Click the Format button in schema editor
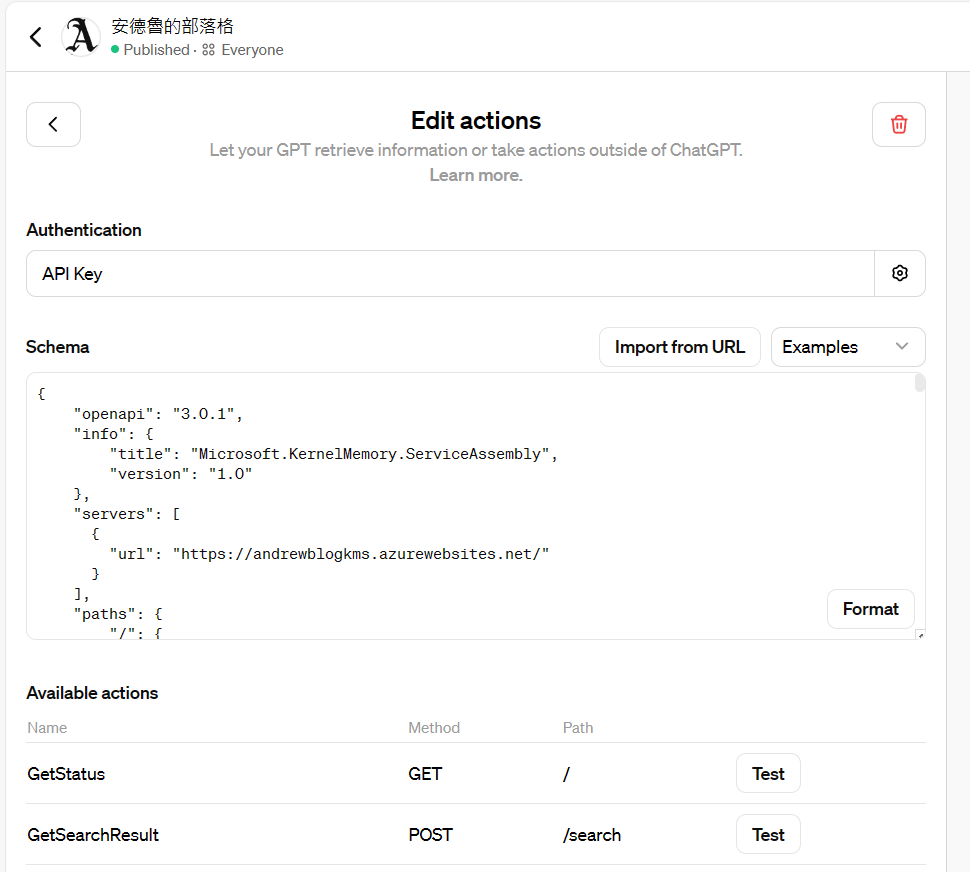The height and width of the screenshot is (872, 970). [x=870, y=609]
